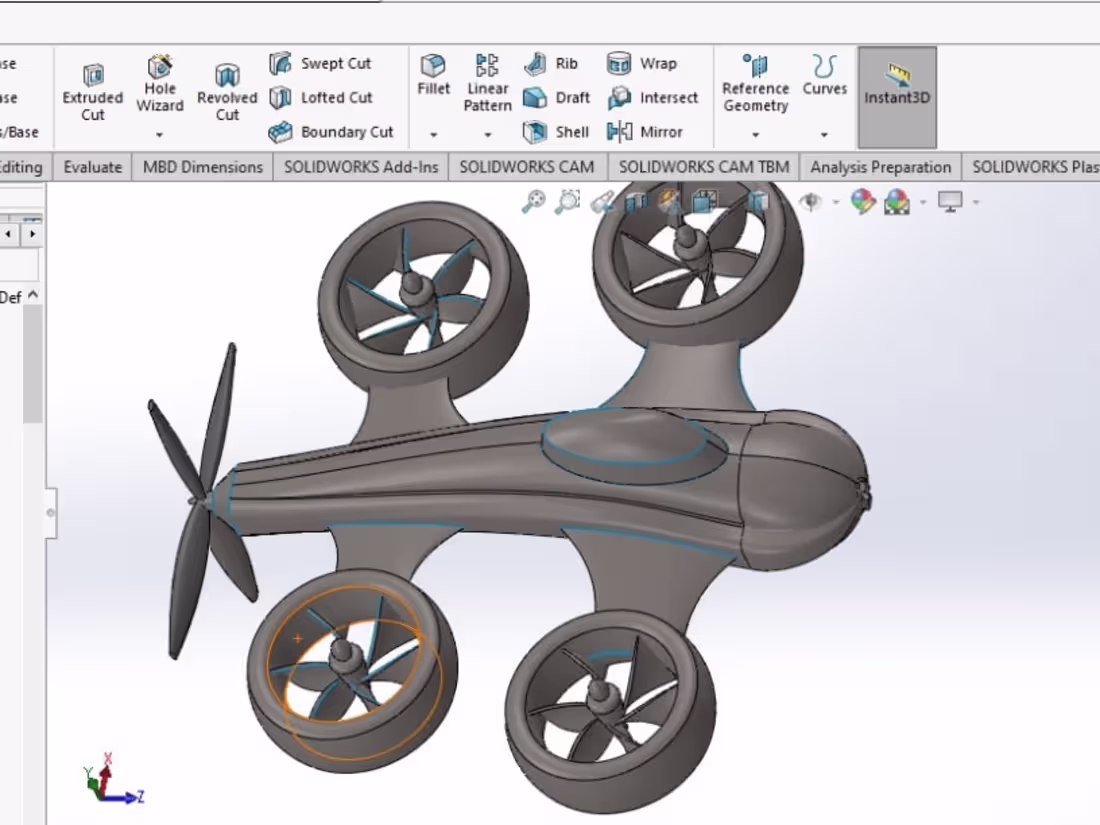Click the Reference Geometry button
1100x825 pixels.
(756, 90)
